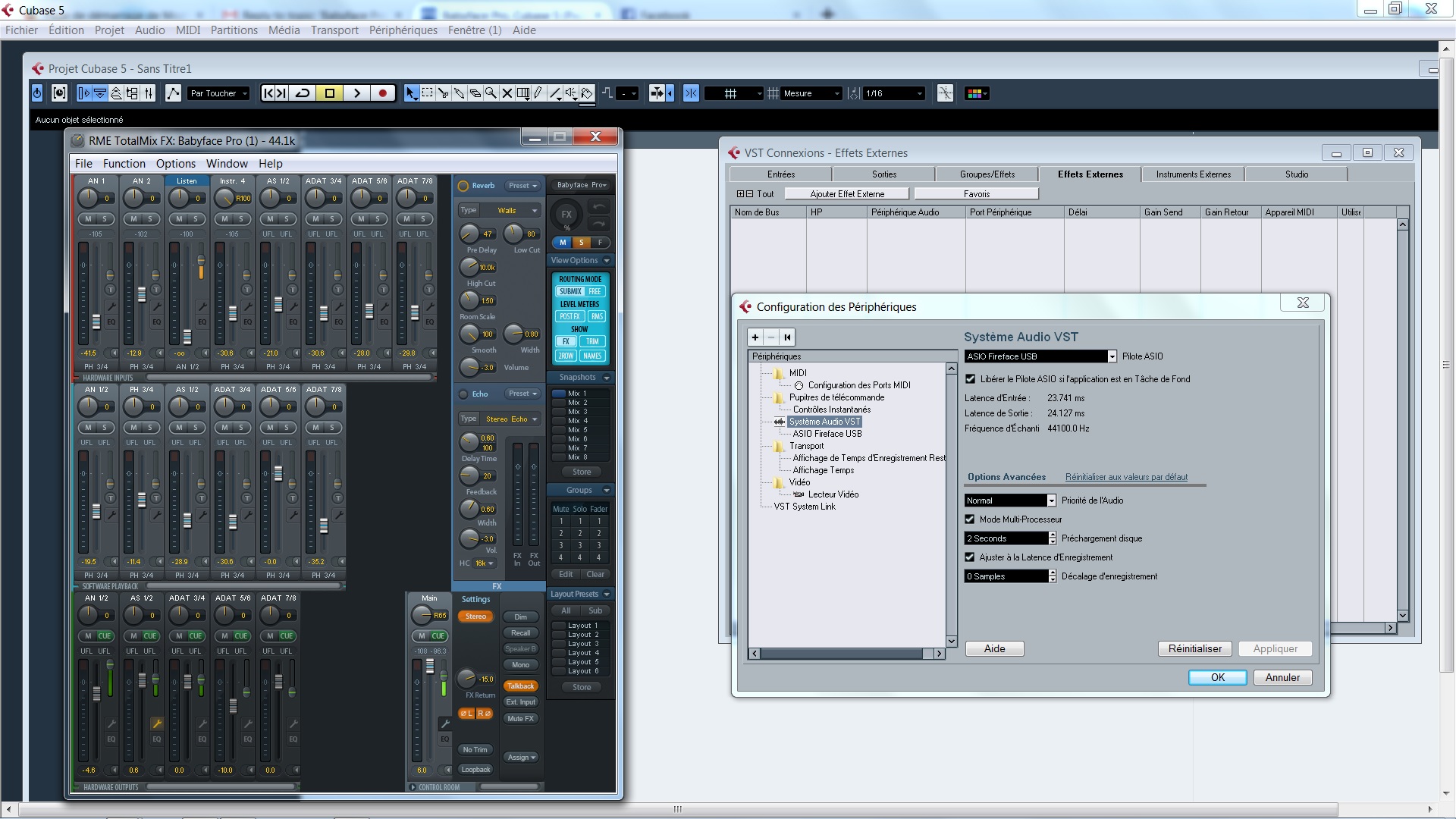Select ASIO Fireface USB in device tree
Image resolution: width=1456 pixels, height=819 pixels.
[x=827, y=434]
